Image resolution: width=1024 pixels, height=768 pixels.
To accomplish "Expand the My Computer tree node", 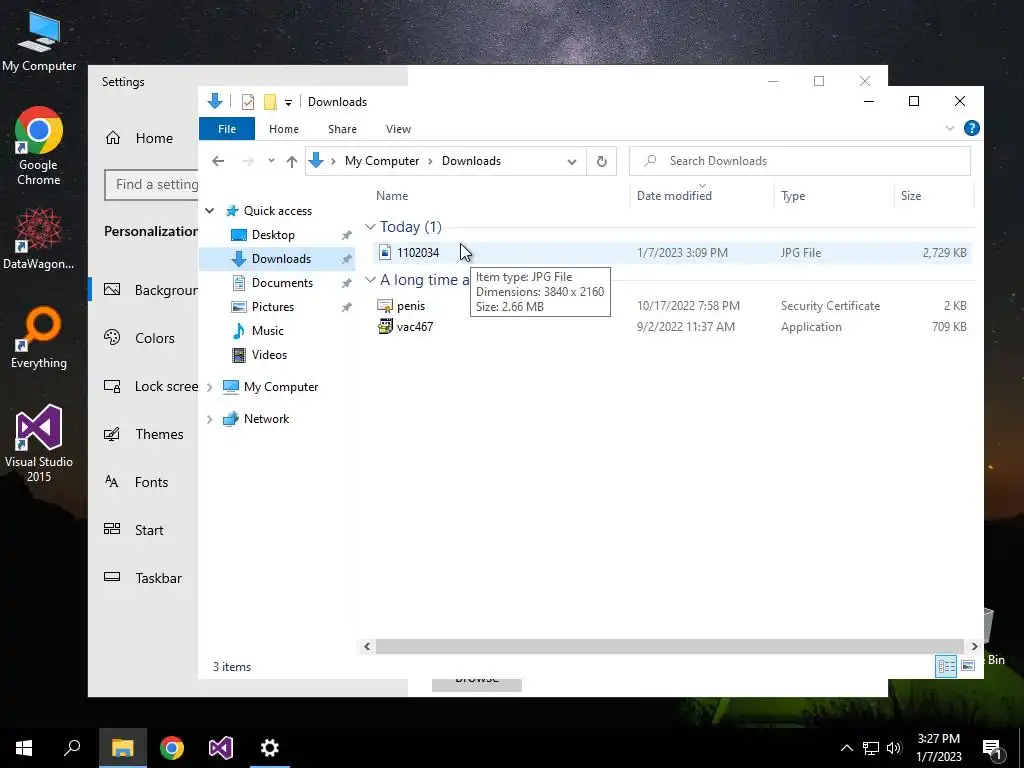I will coord(210,387).
